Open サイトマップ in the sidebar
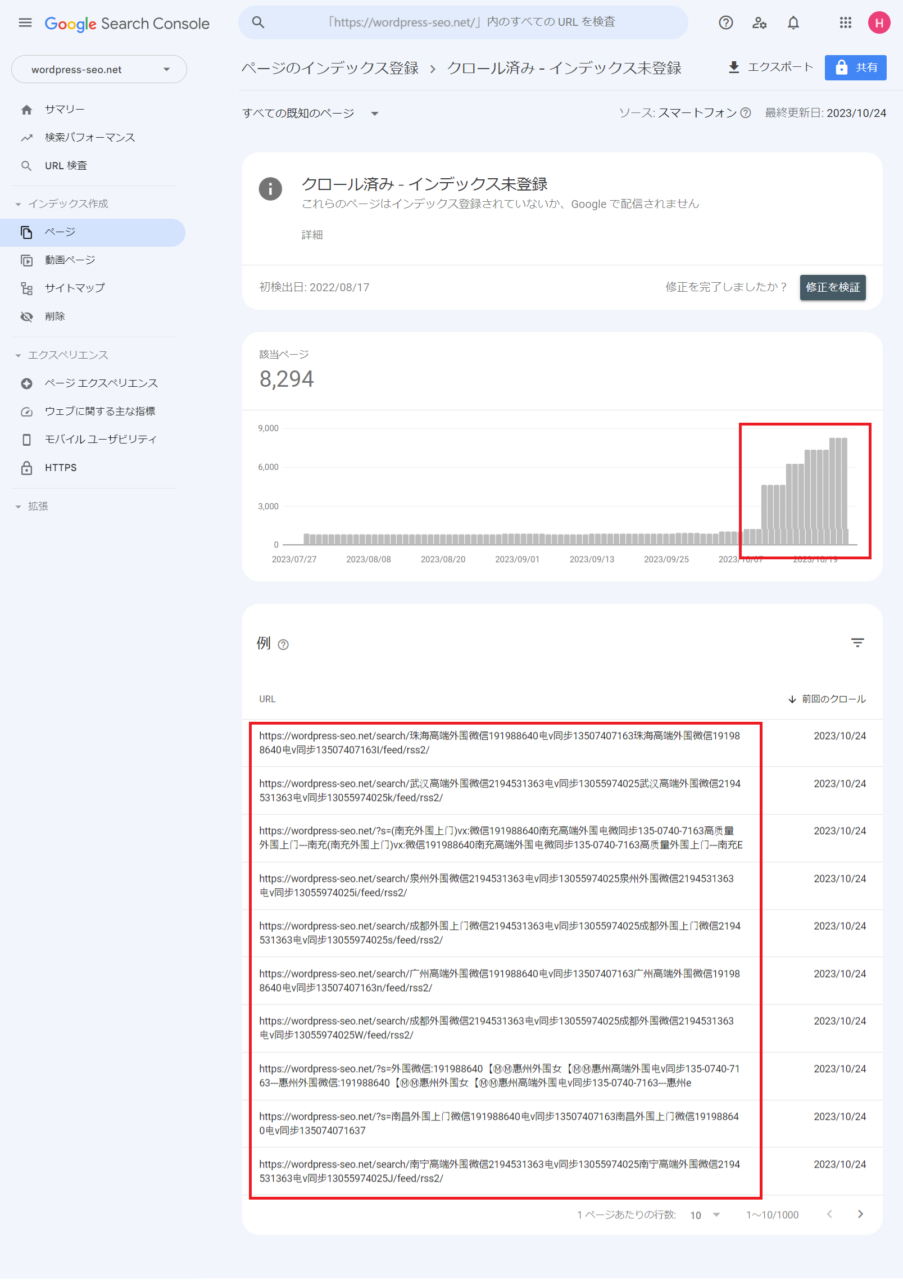The image size is (903, 1280). point(92,288)
